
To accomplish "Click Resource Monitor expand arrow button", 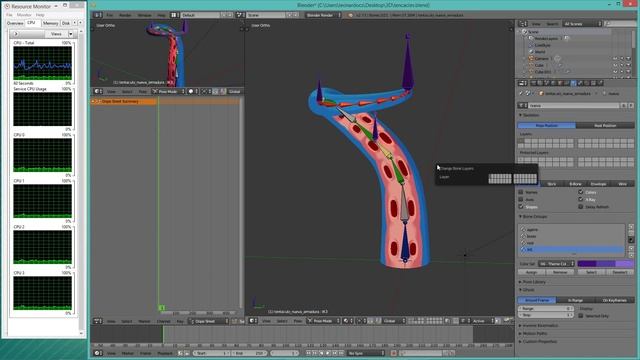I will click(x=16, y=34).
